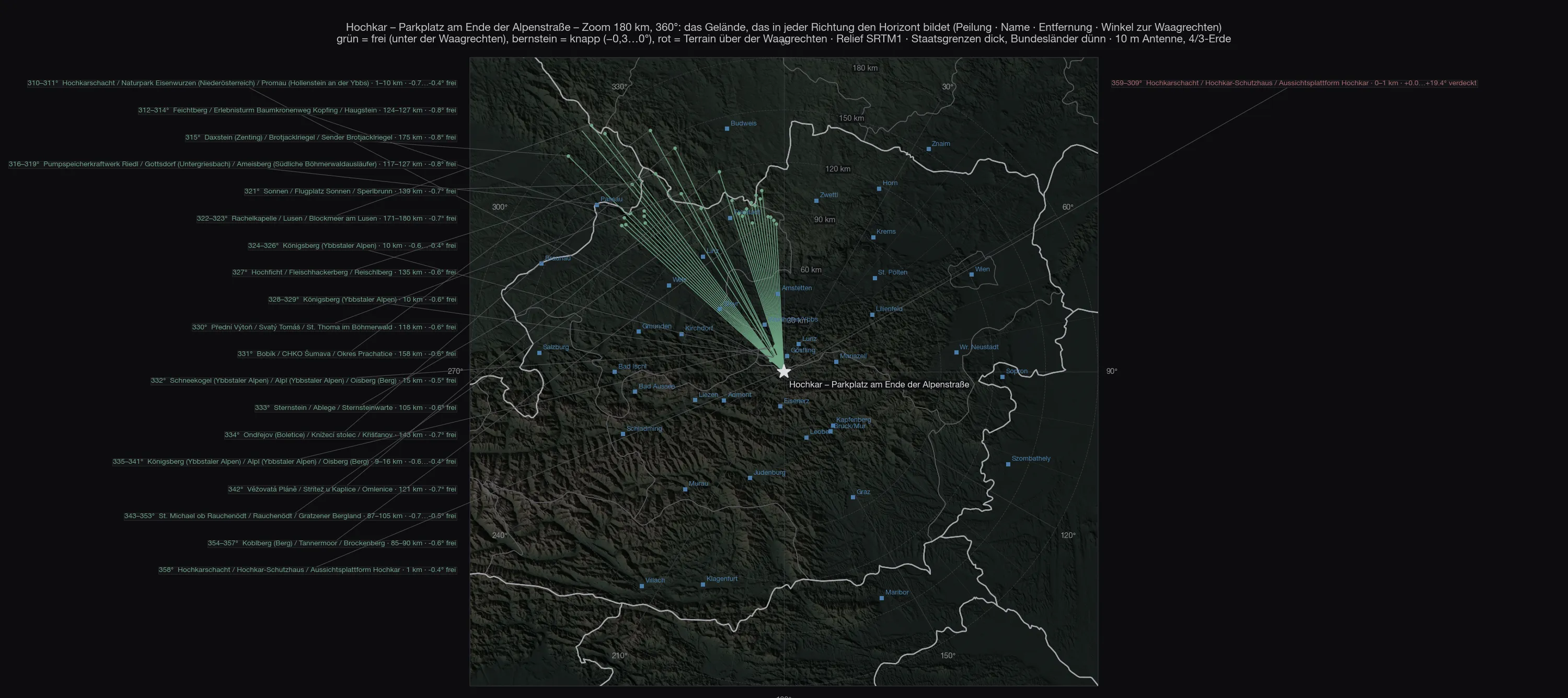1568x698 pixels.
Task: Select the 332° Schneekogel label
Action: click(304, 381)
